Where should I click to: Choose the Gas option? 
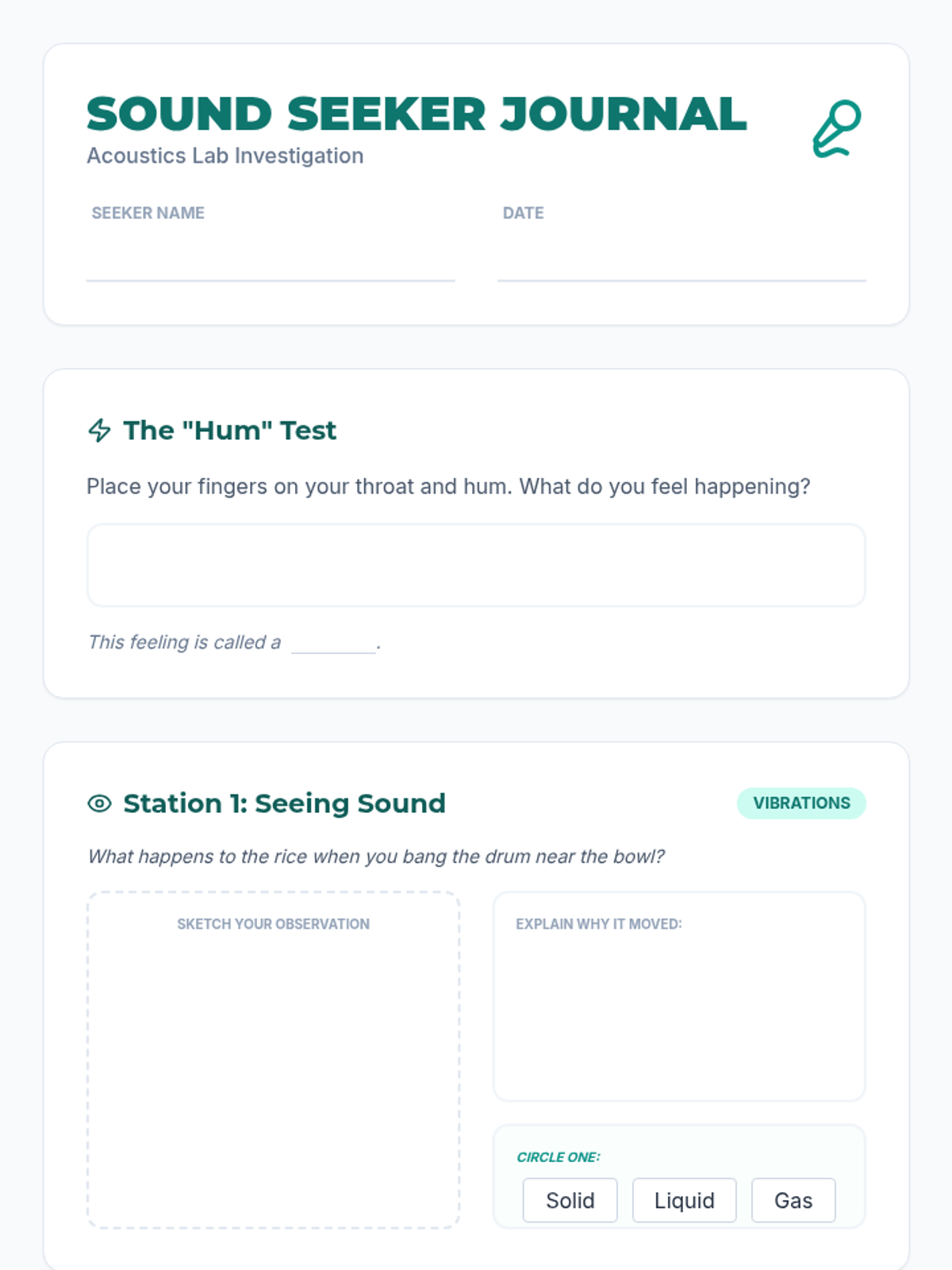(793, 1200)
